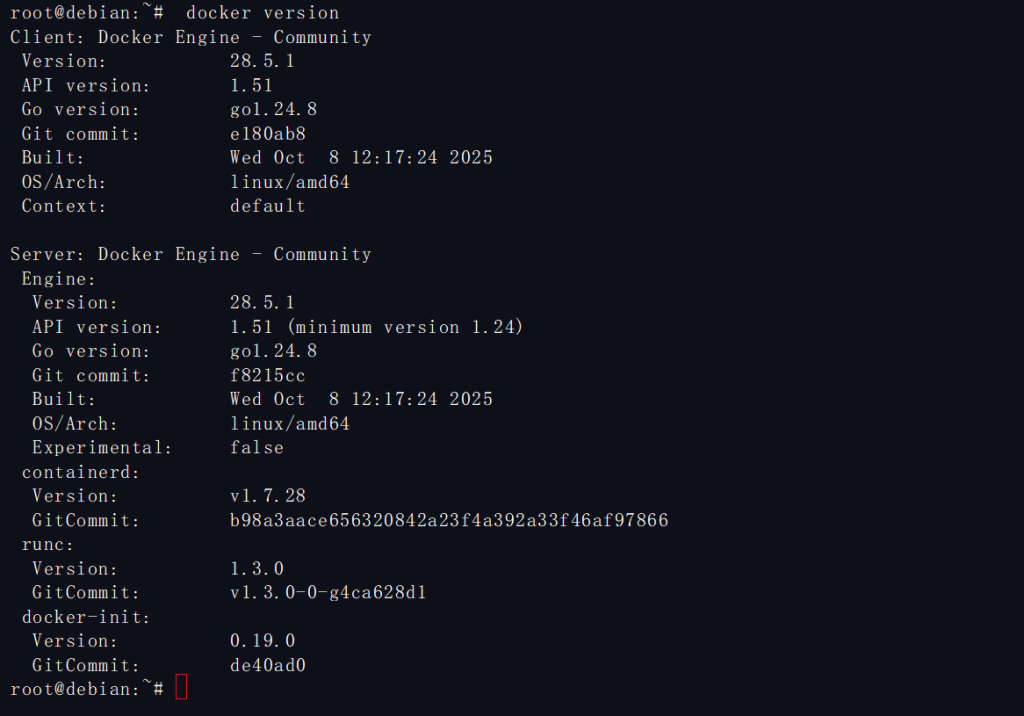
Task: Click the docker-init version 0.19.0
Action: point(262,640)
